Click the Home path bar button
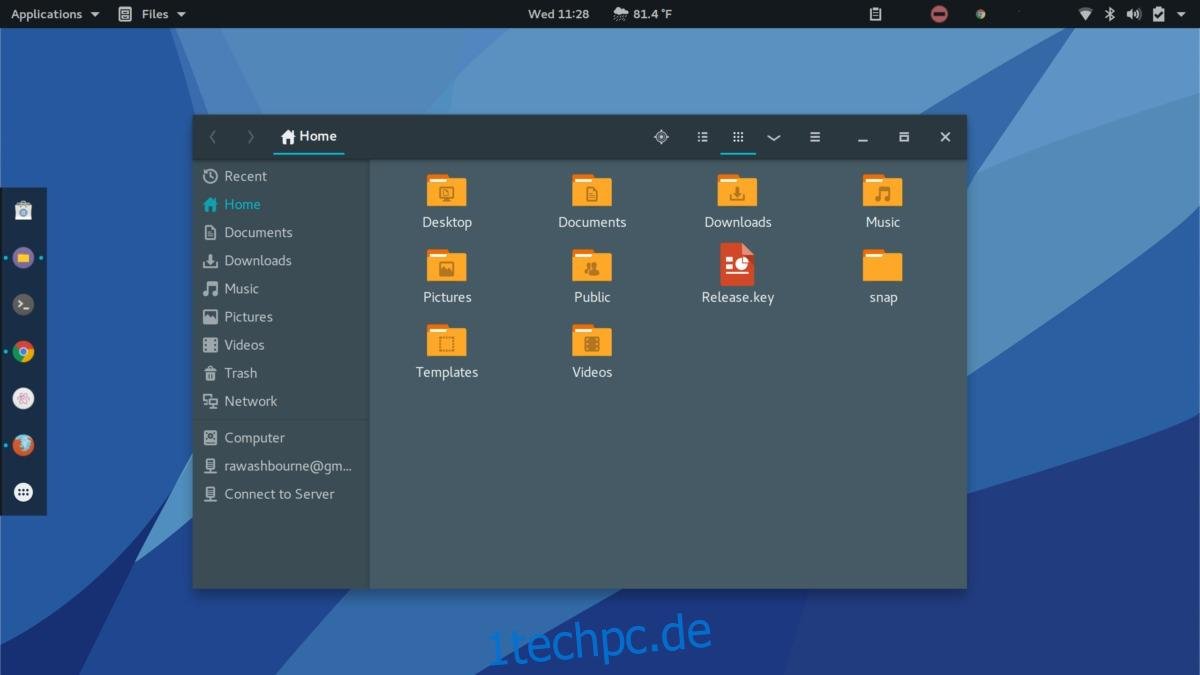The width and height of the screenshot is (1200, 675). click(x=308, y=137)
